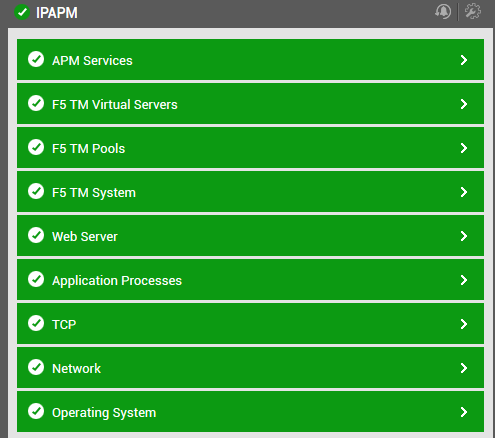Select the Operating System label
Viewport: 495px width, 438px height.
click(104, 413)
